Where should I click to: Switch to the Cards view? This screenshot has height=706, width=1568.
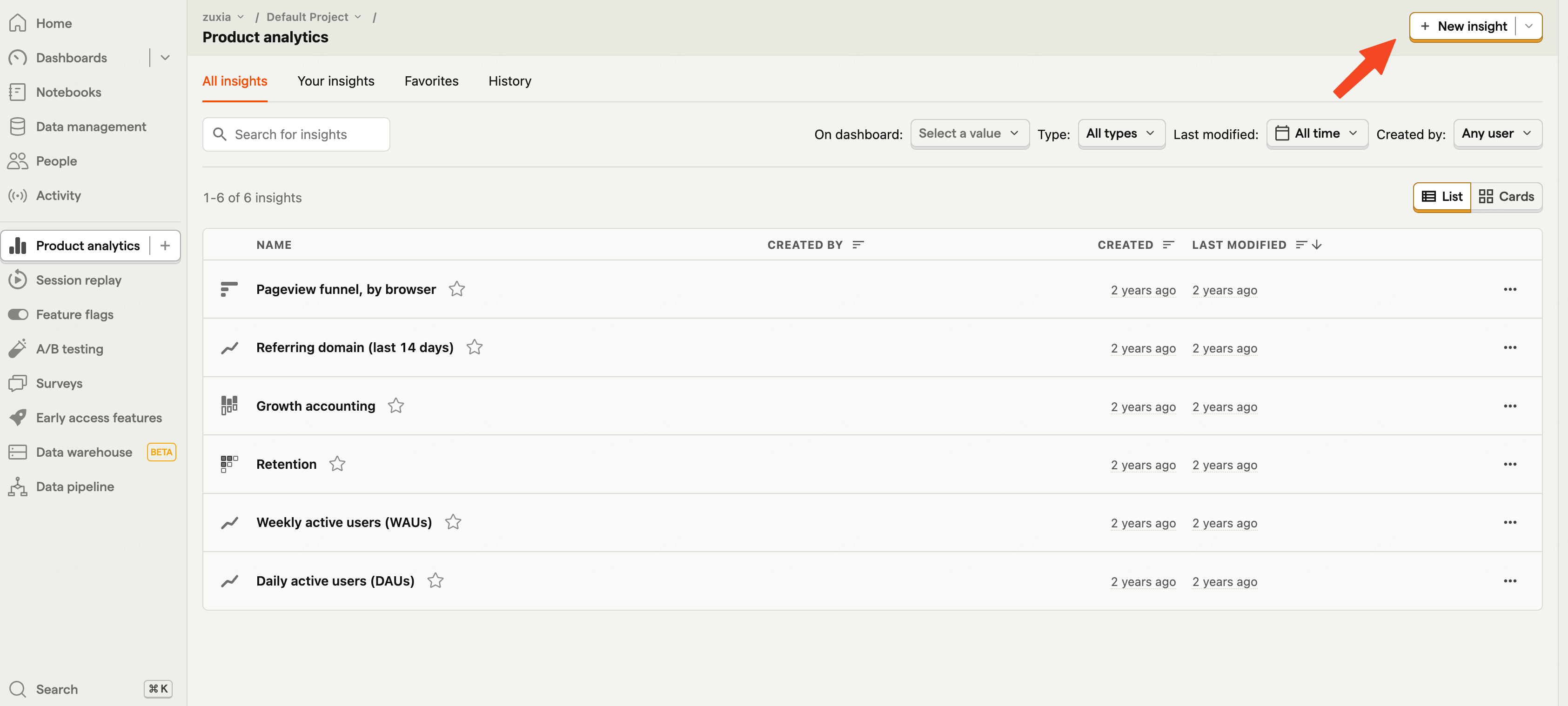pyautogui.click(x=1506, y=197)
